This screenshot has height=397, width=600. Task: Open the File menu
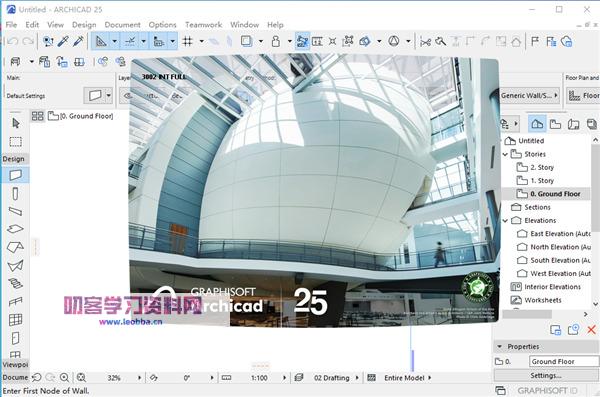[x=11, y=25]
